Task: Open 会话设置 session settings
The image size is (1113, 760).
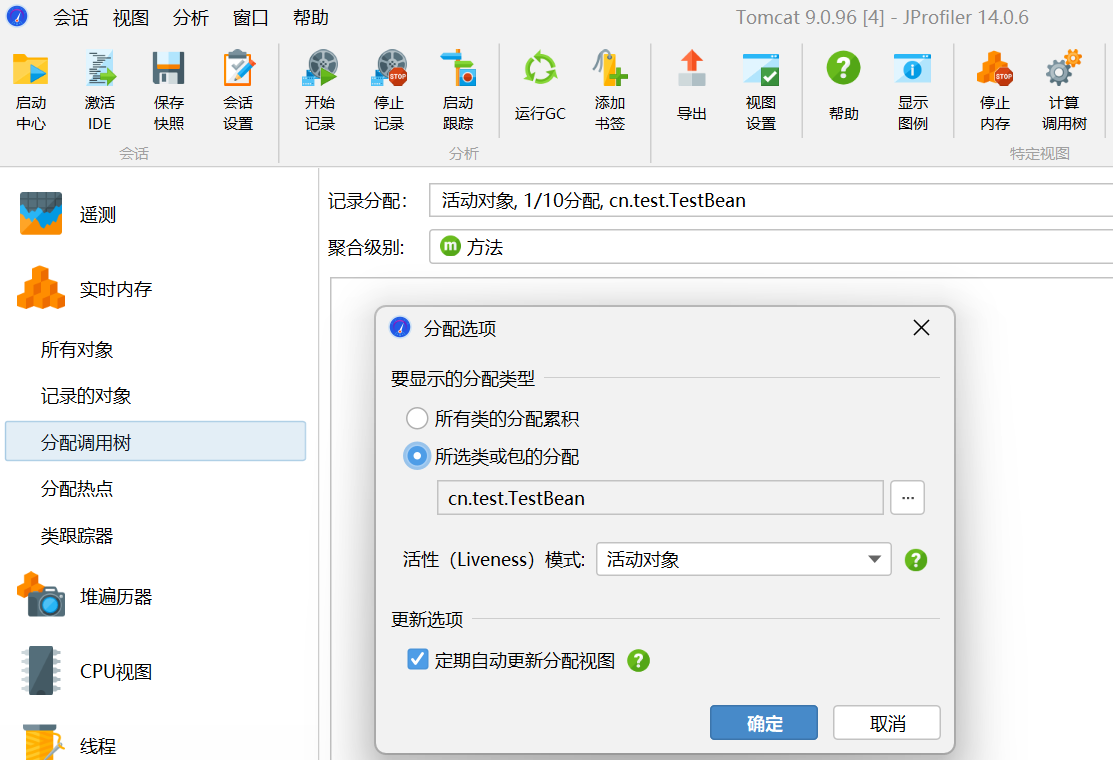Action: click(x=238, y=91)
